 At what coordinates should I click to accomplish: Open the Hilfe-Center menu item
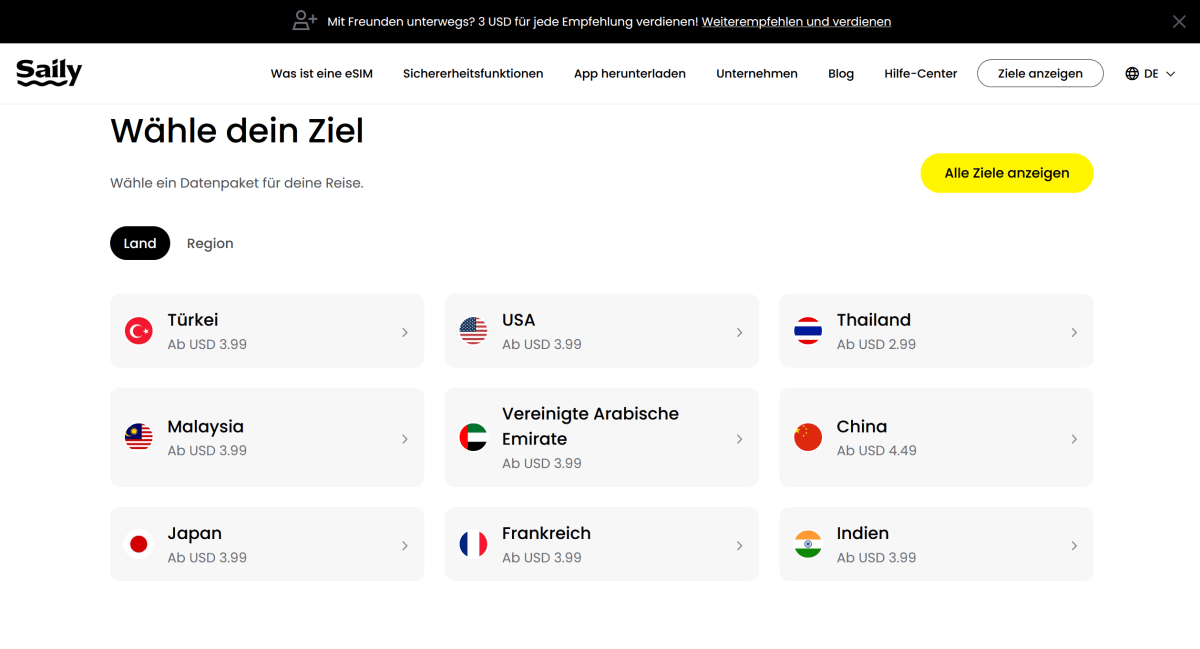[920, 74]
